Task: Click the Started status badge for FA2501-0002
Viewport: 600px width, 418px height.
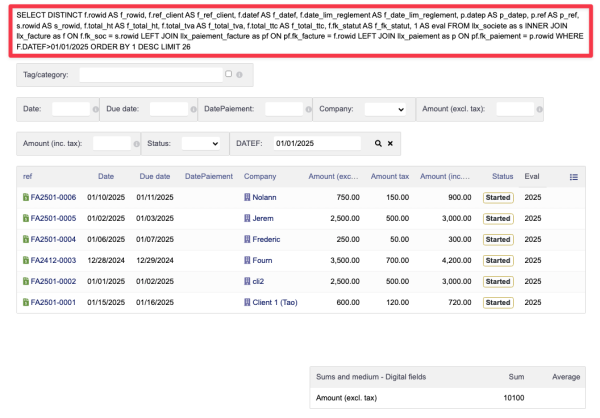Action: click(x=497, y=282)
